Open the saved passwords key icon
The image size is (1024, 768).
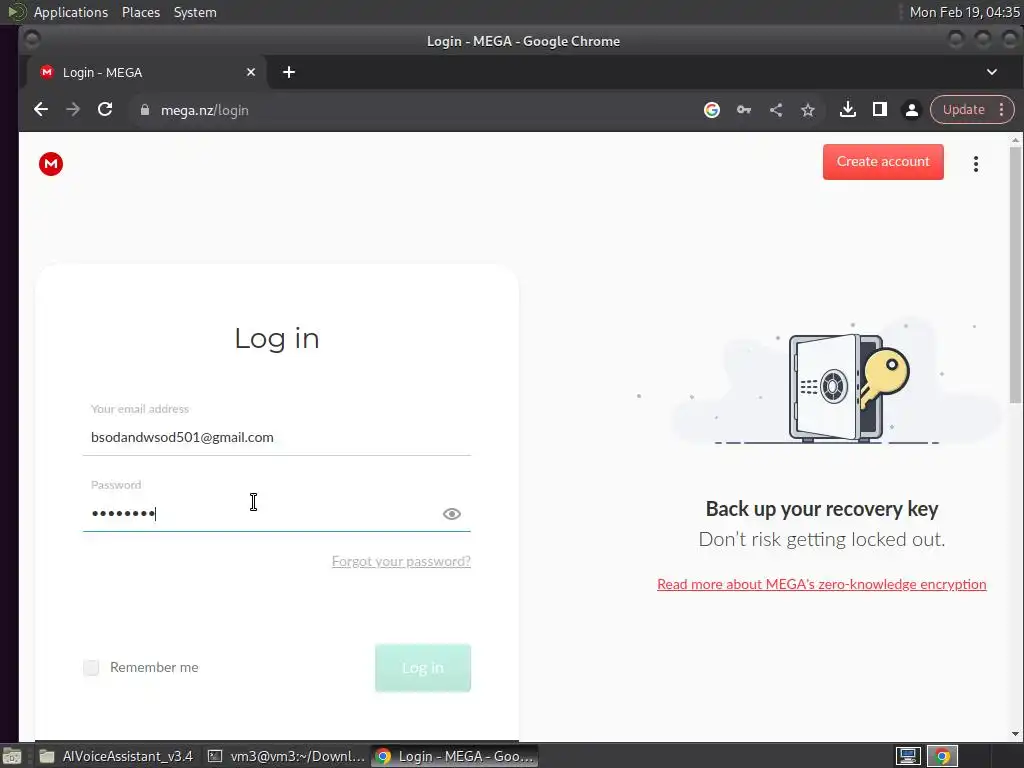pos(744,110)
